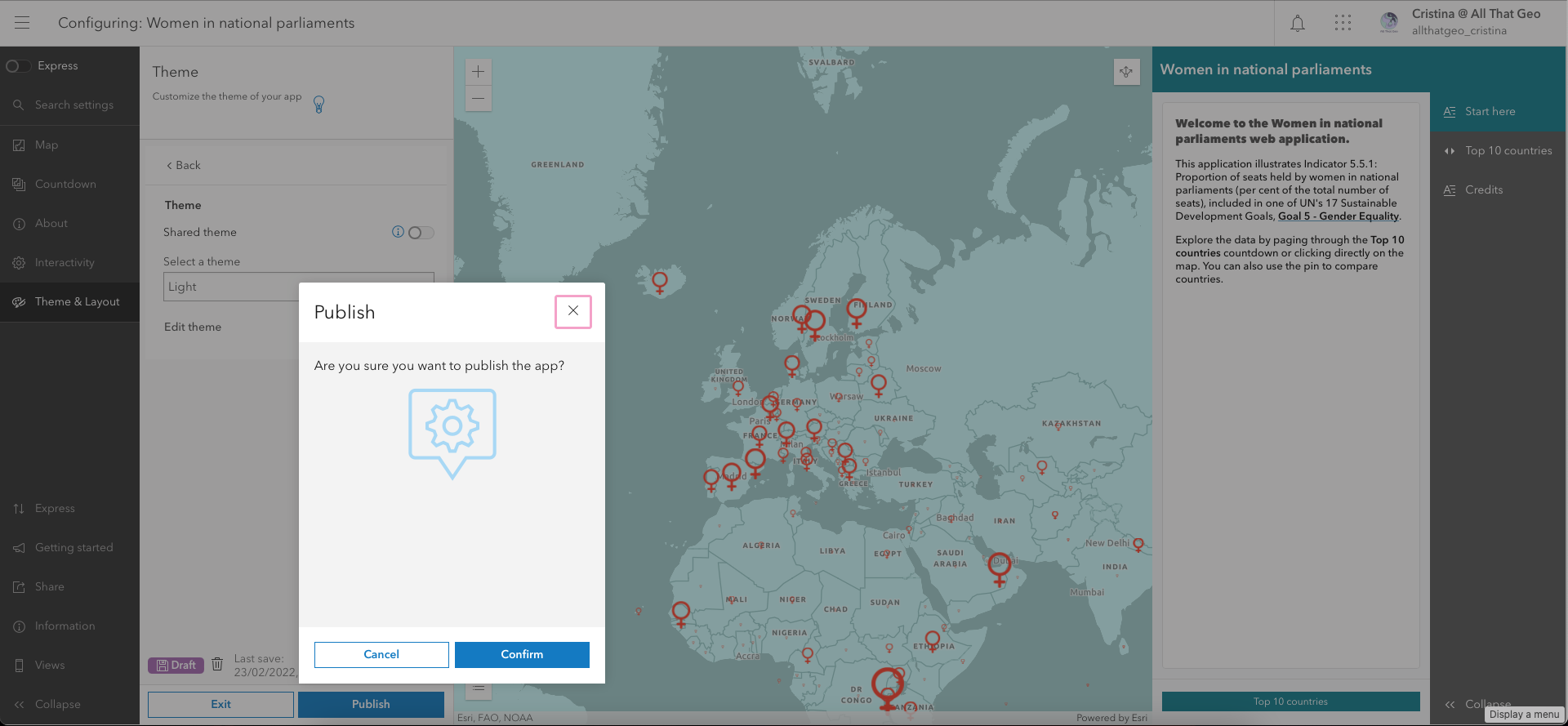Open the Goal 5 - Gender Equality link

click(1339, 216)
